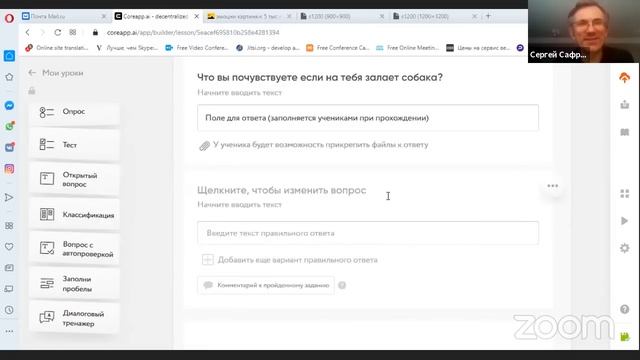This screenshot has height=360, width=640.
Task: Open the Opera sidebar bookmarks heart icon
Action: click(x=9, y=247)
